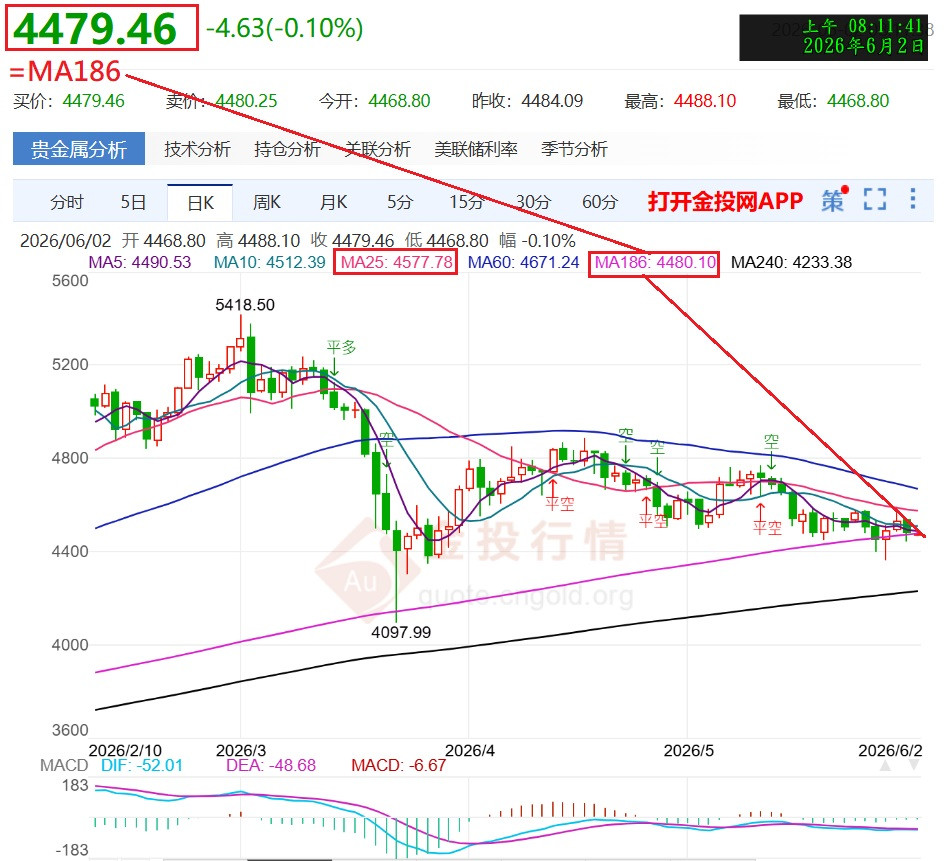
Task: Click the 卖价 4480.25 value
Action: (246, 101)
